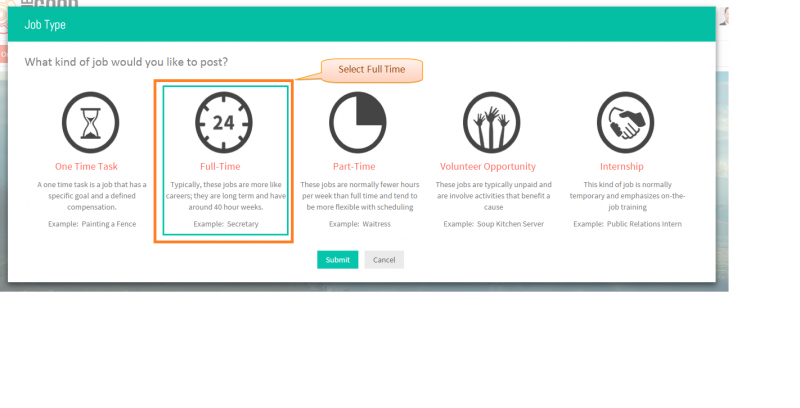Click the Full-Time heading
This screenshot has width=800, height=408.
click(220, 166)
